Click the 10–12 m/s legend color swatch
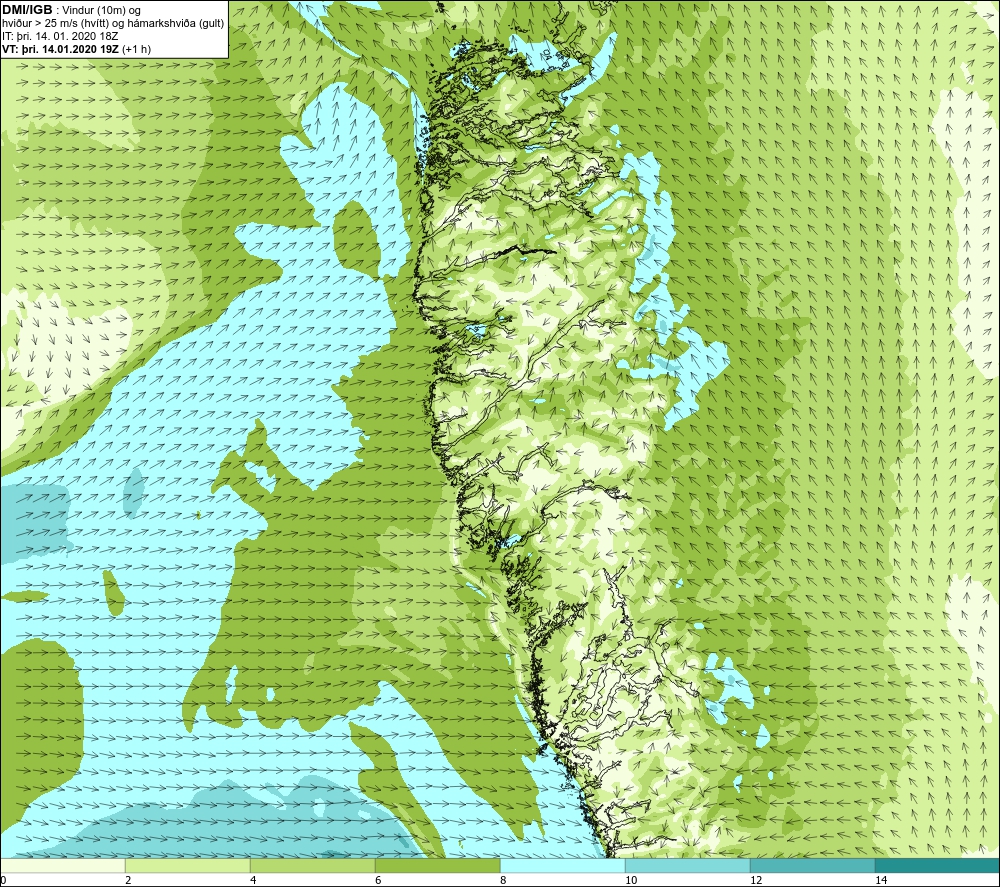This screenshot has width=1000, height=887. click(x=688, y=865)
